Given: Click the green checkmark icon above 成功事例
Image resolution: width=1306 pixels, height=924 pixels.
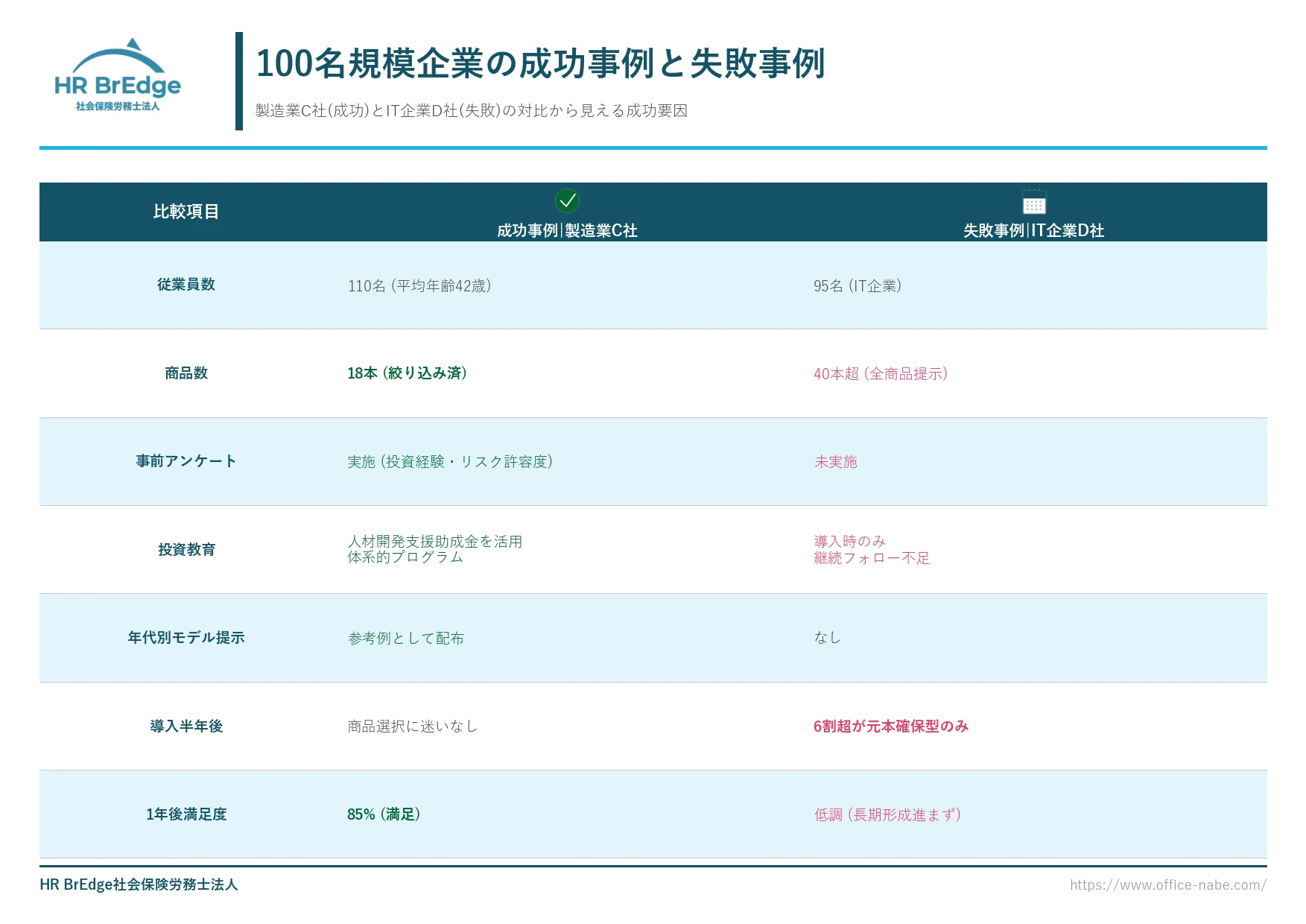Looking at the screenshot, I should click(x=567, y=200).
